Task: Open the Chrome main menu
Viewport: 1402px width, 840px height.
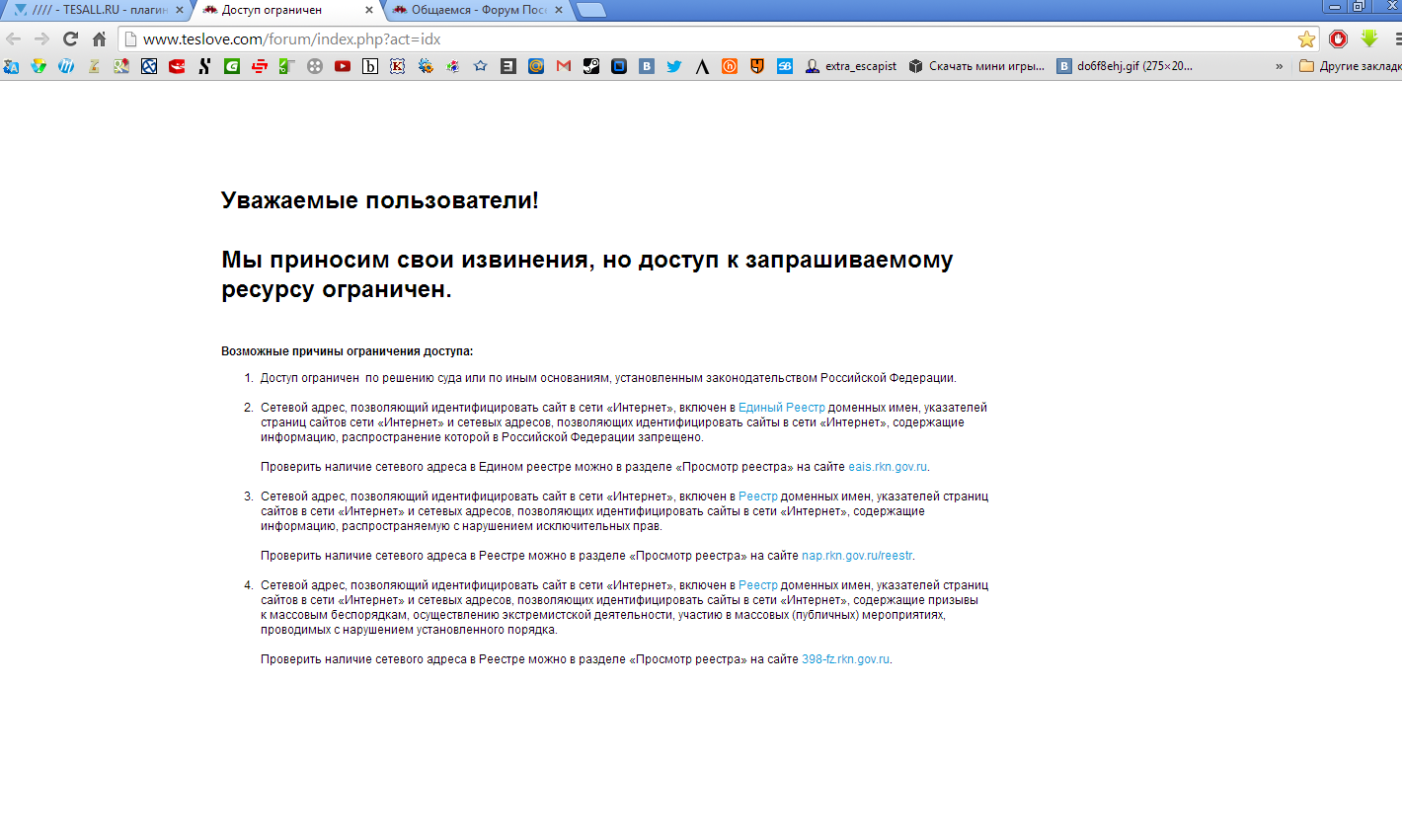Action: [x=1397, y=38]
